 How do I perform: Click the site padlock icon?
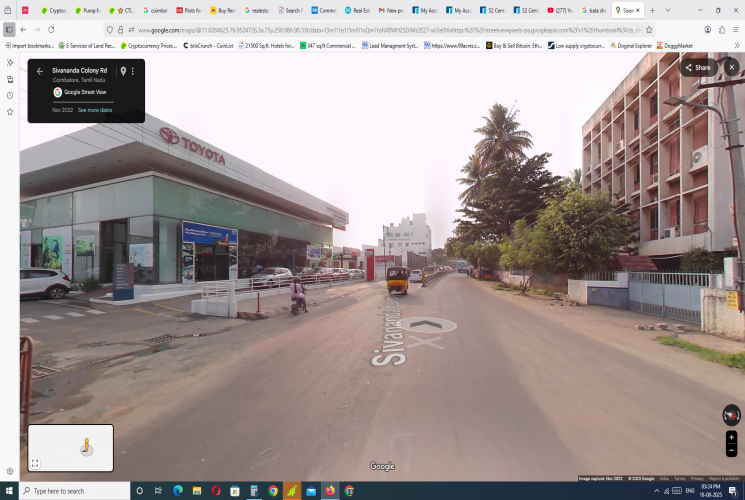(x=121, y=30)
